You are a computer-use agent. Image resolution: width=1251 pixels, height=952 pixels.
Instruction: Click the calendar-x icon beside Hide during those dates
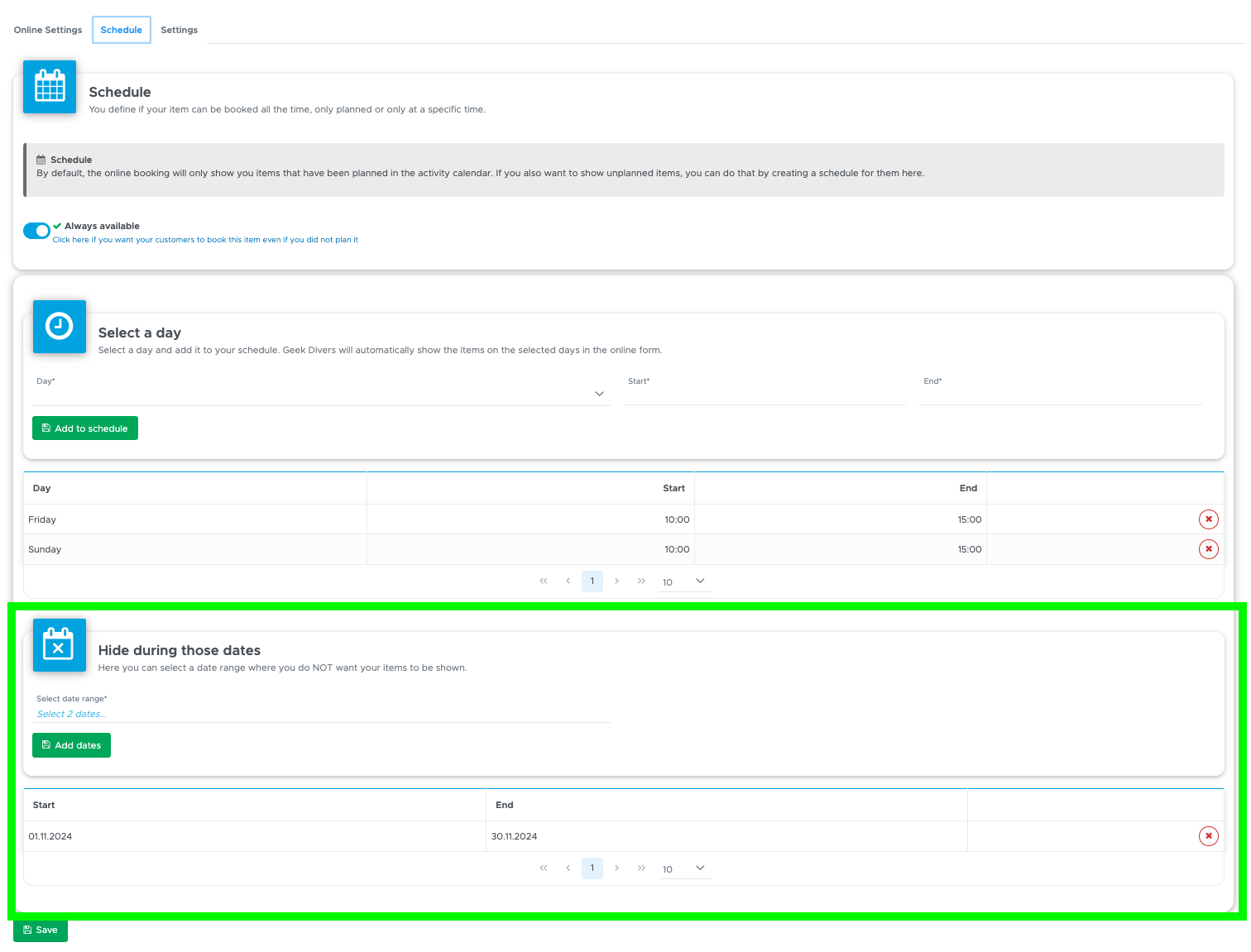point(60,645)
